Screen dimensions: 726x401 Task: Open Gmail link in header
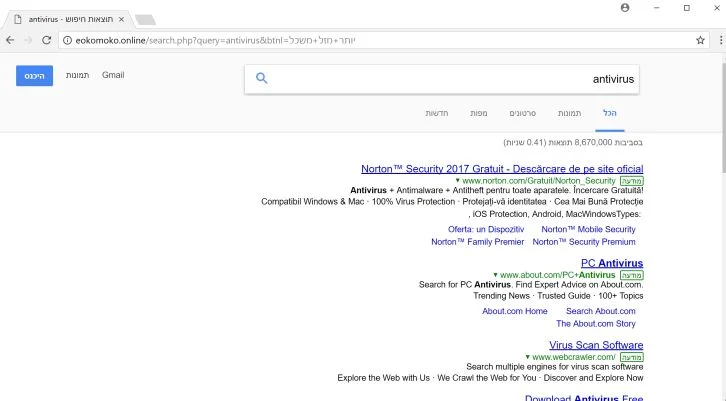113,75
